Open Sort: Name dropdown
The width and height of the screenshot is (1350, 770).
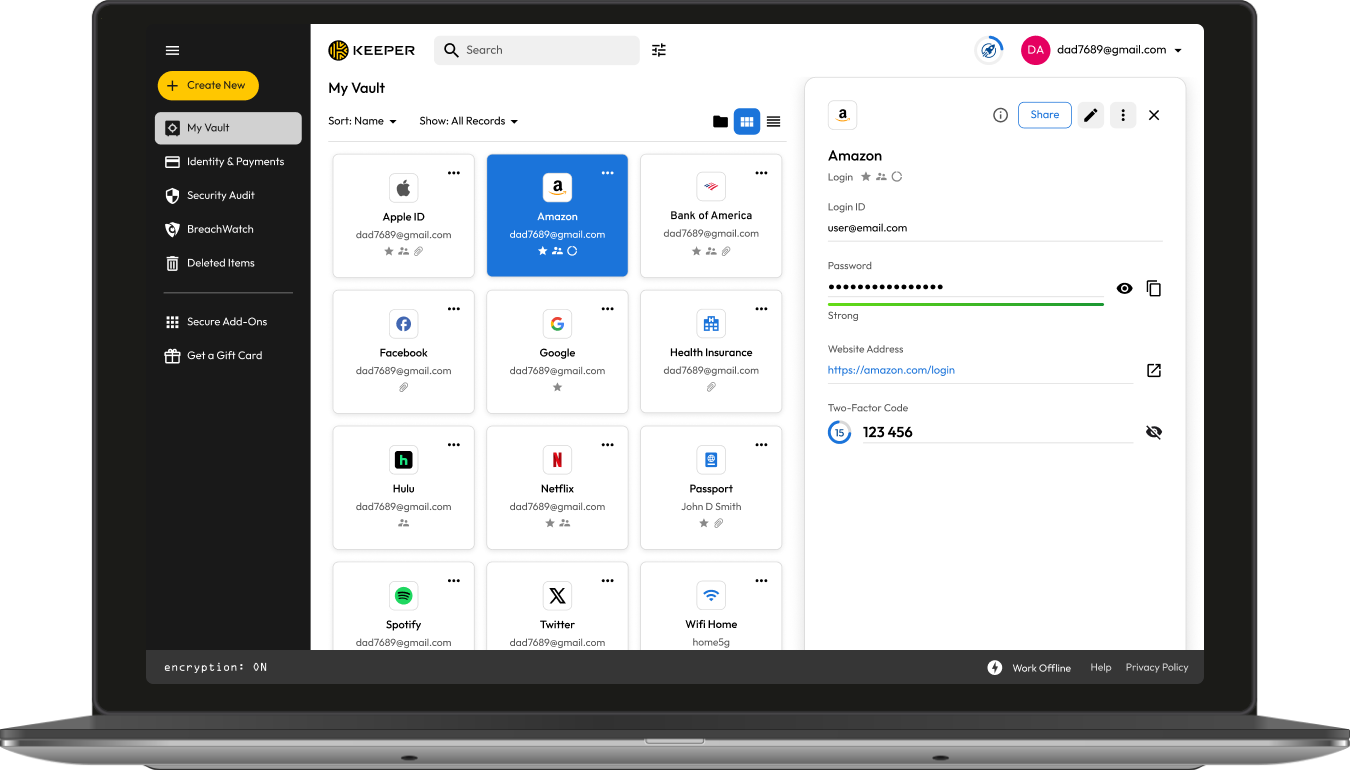(363, 121)
